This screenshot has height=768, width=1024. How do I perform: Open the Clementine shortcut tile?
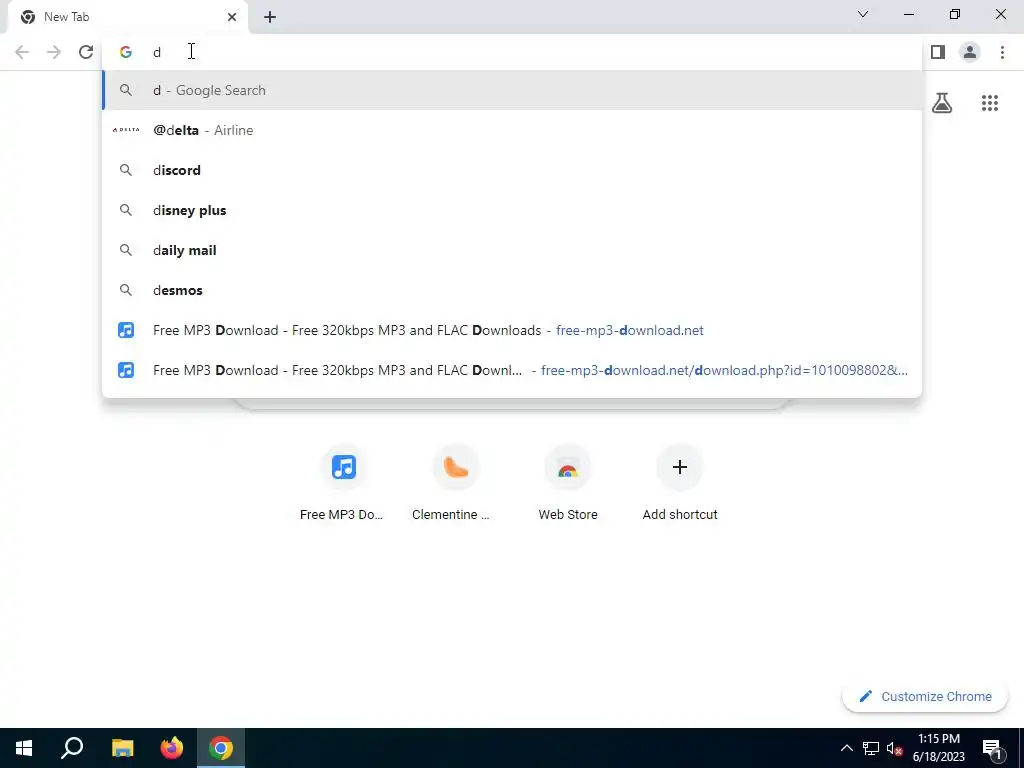455,483
